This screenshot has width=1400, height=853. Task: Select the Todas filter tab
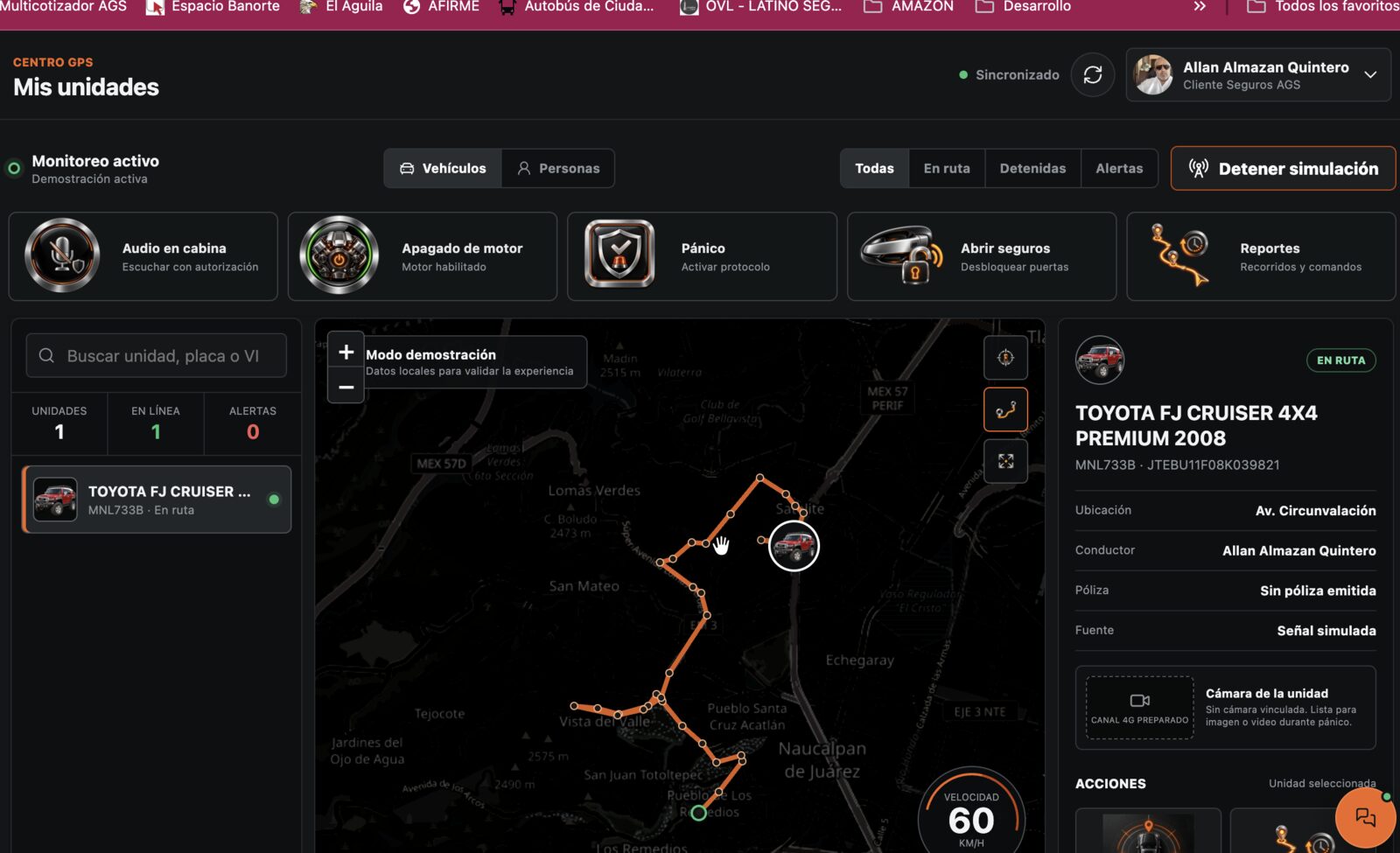(x=874, y=168)
